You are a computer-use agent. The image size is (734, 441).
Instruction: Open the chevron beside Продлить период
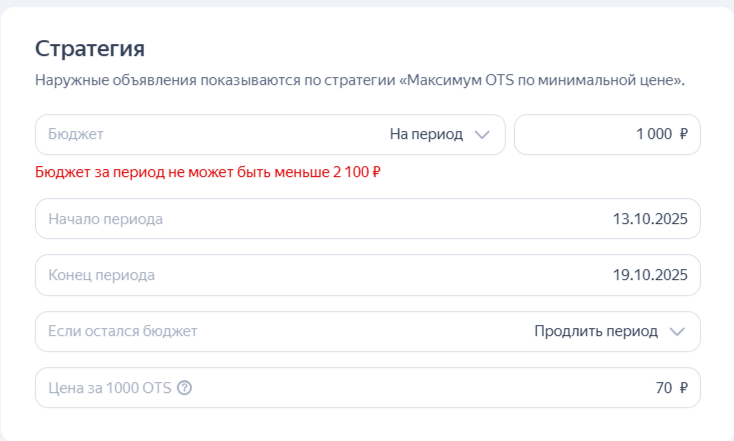677,332
